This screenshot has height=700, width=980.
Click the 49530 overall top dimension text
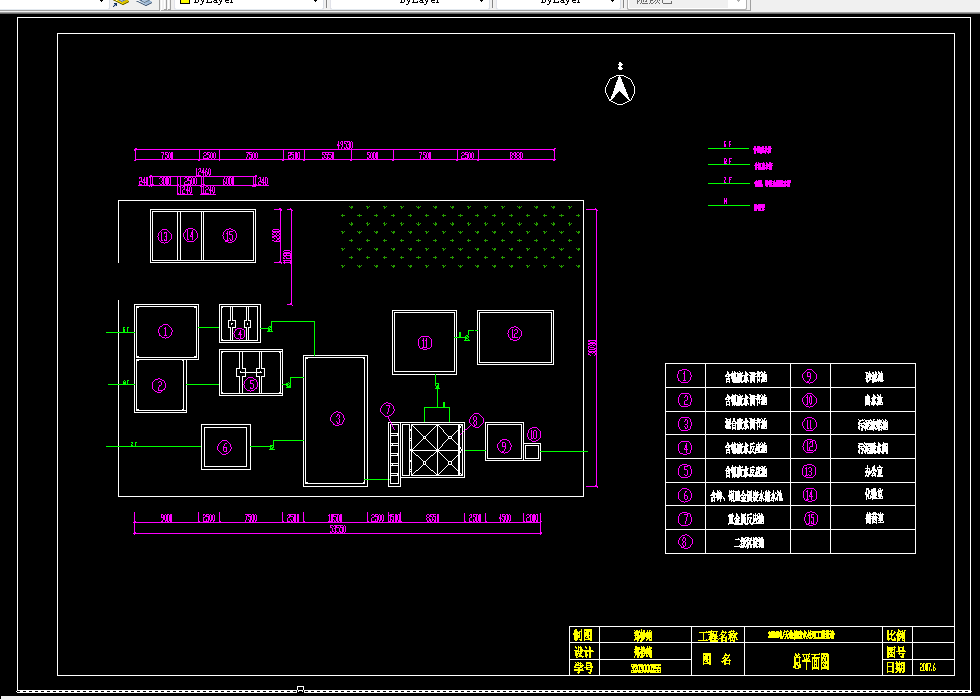tap(344, 145)
